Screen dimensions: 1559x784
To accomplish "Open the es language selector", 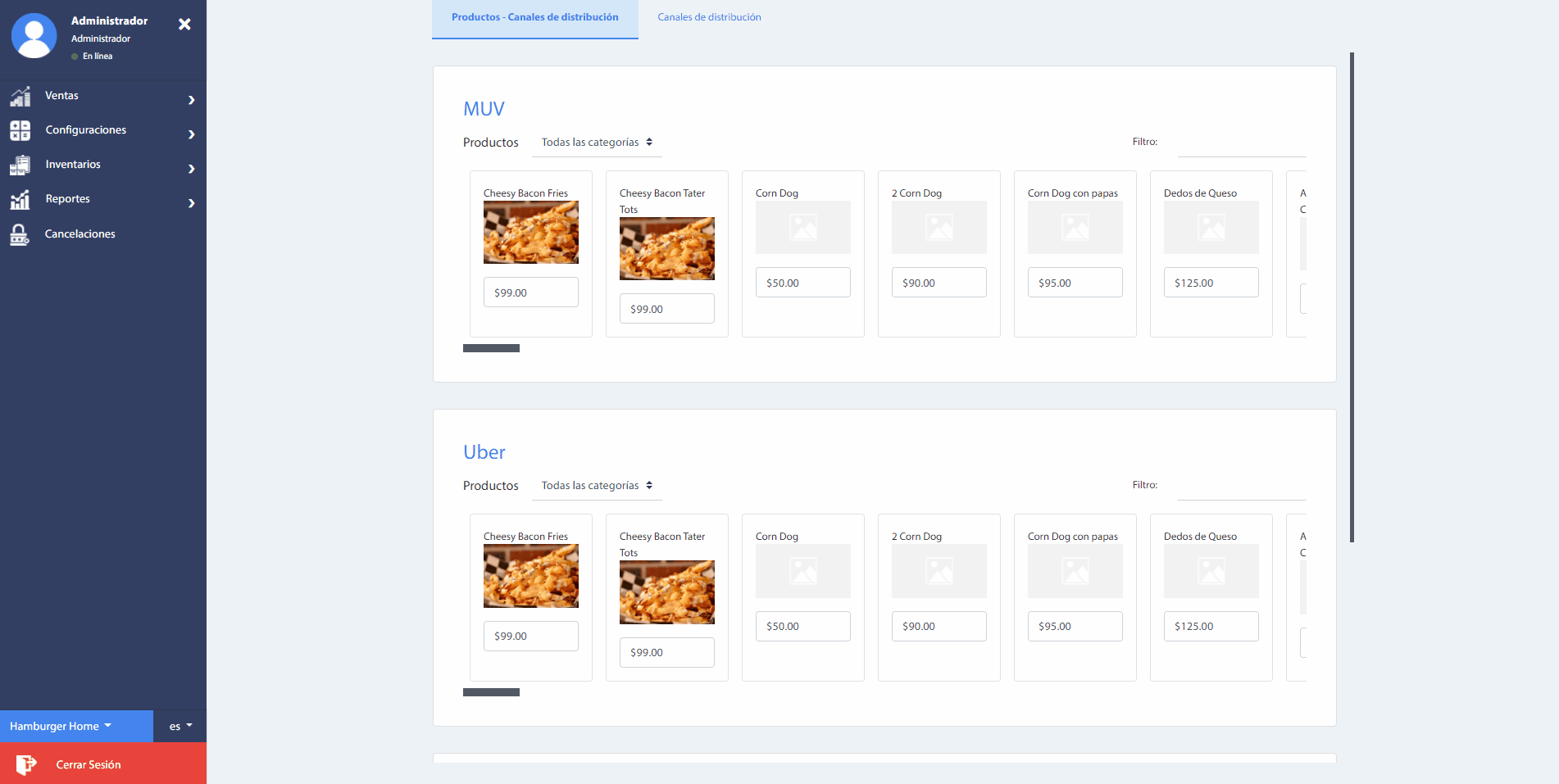I will tap(180, 726).
